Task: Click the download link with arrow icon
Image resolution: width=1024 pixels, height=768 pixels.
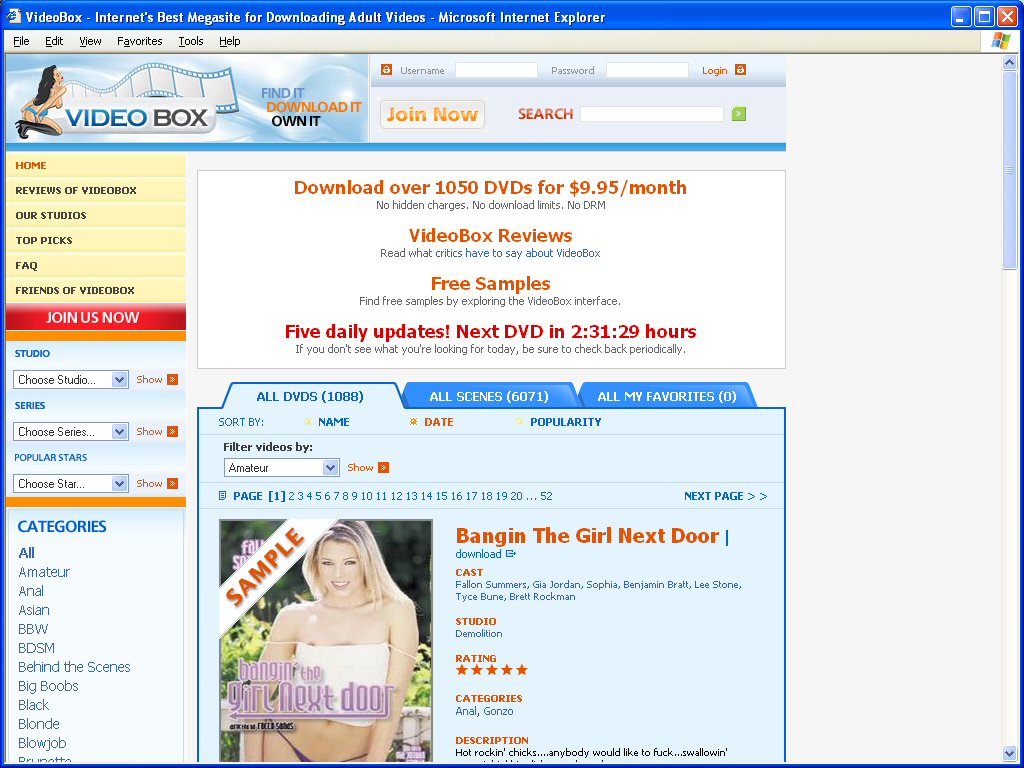Action: (485, 554)
